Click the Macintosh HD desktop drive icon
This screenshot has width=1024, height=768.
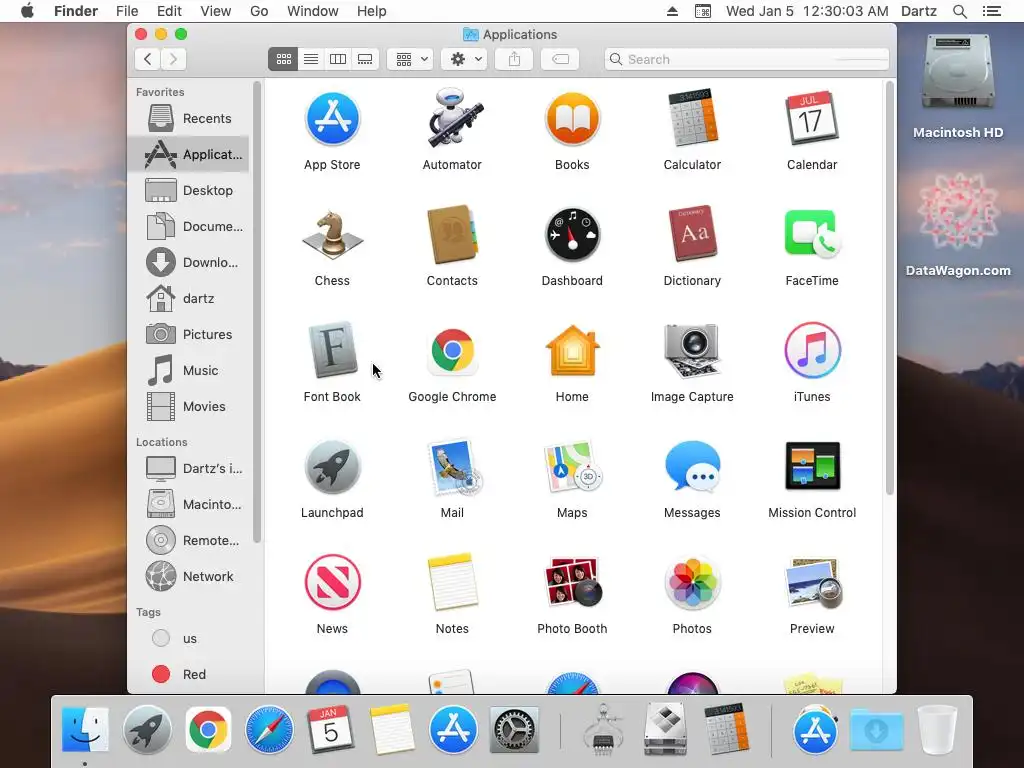(x=958, y=73)
